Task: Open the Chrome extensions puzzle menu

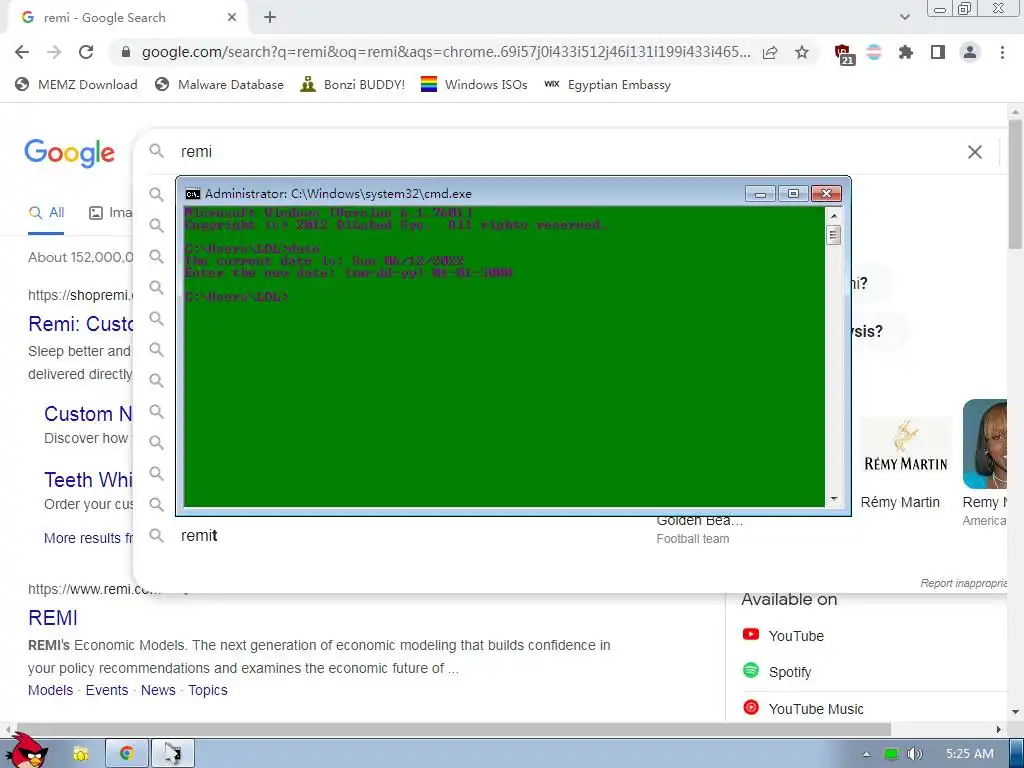Action: pos(905,52)
